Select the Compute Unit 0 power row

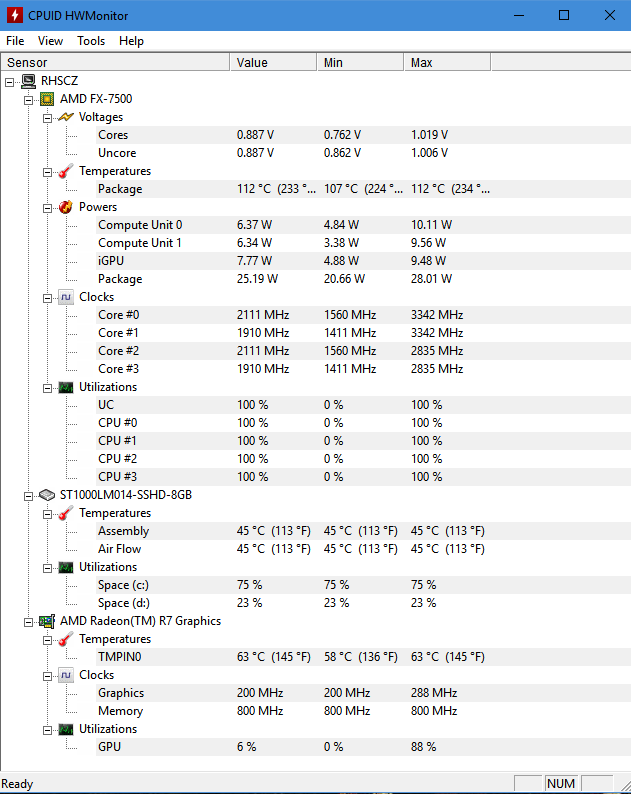click(140, 225)
